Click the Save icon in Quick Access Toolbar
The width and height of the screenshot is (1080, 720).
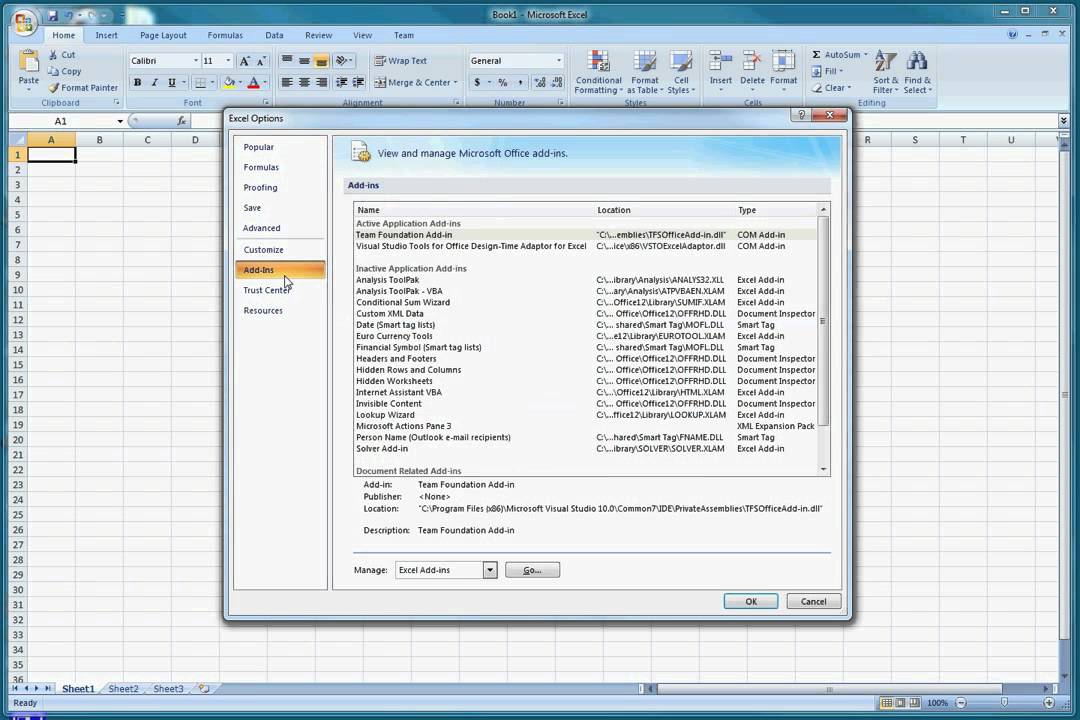coord(52,14)
